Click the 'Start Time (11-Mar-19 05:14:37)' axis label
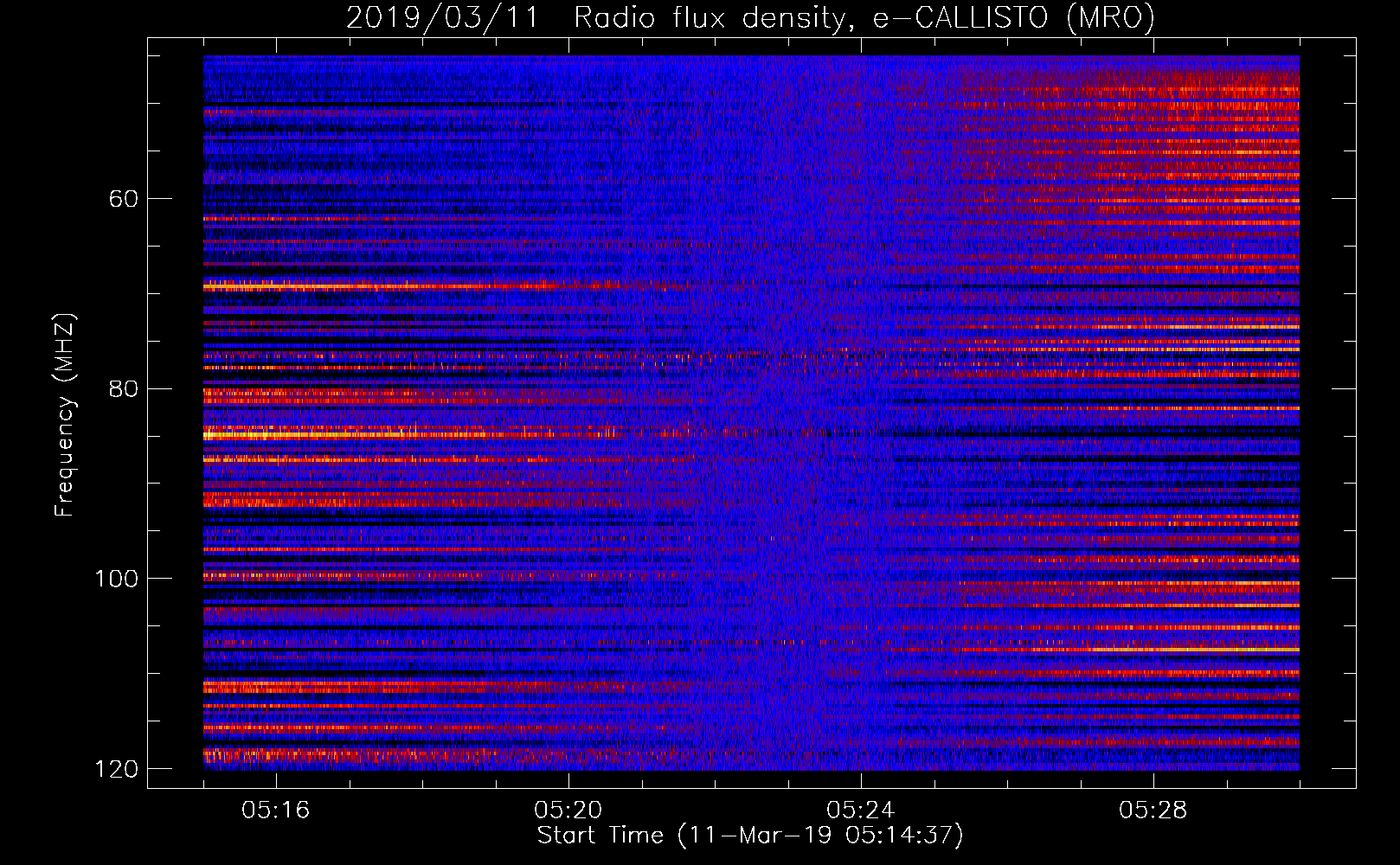This screenshot has height=865, width=1400. coord(750,836)
